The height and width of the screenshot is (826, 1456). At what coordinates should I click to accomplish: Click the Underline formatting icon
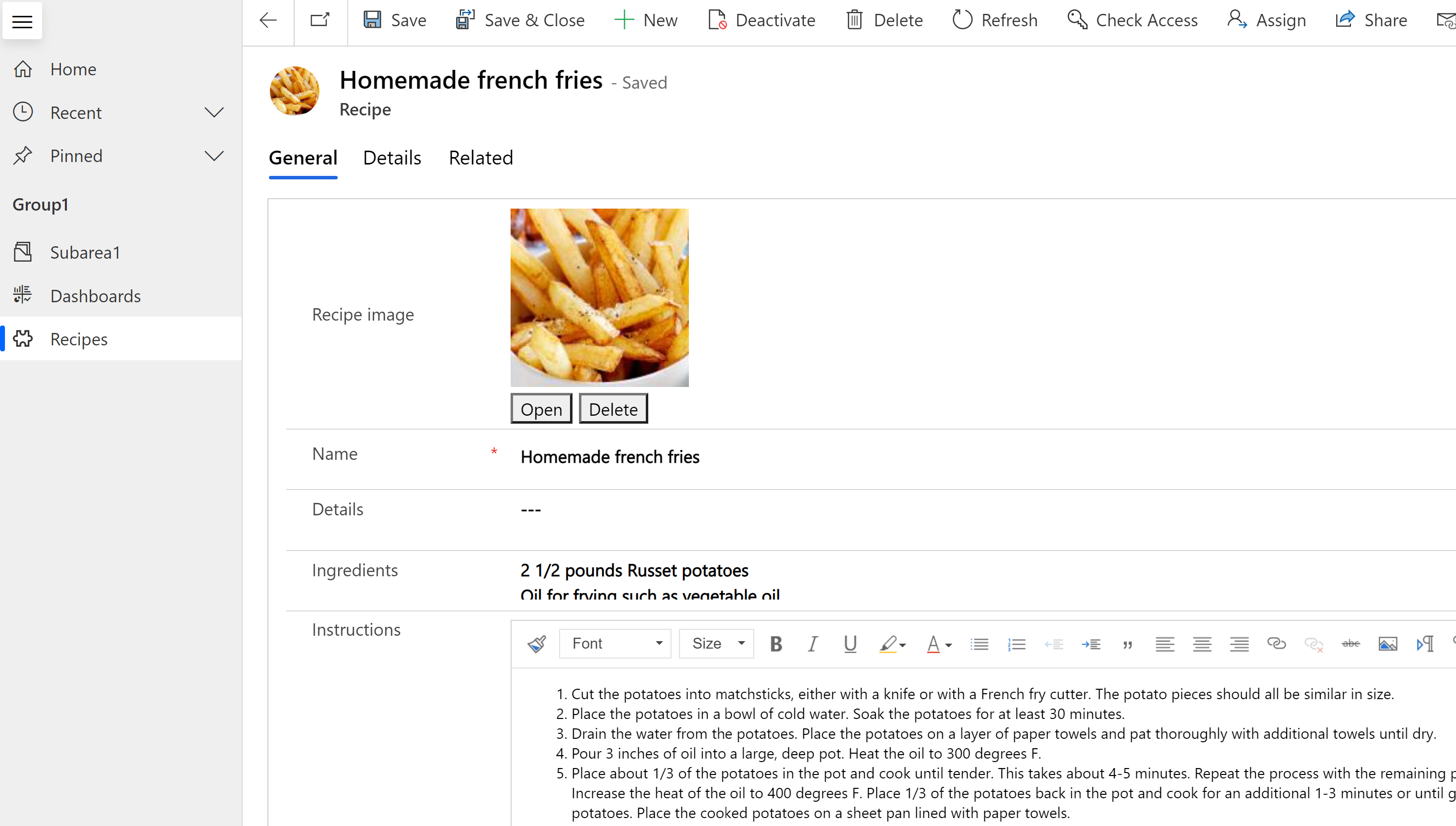click(849, 643)
